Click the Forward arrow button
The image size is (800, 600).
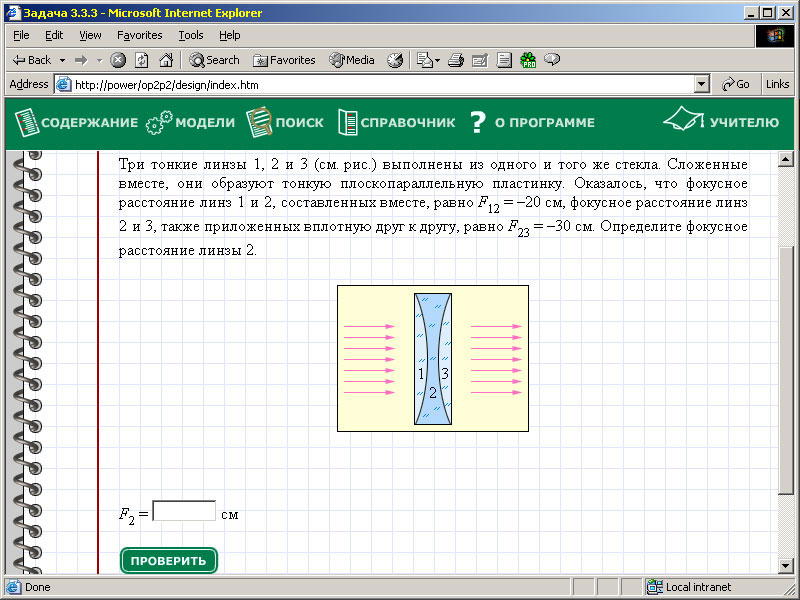click(x=81, y=60)
